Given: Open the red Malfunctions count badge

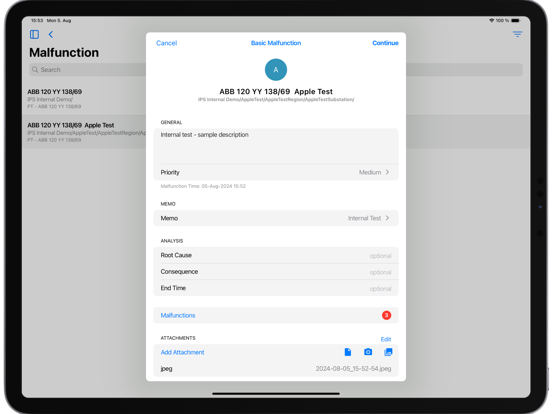Looking at the screenshot, I should coord(386,315).
